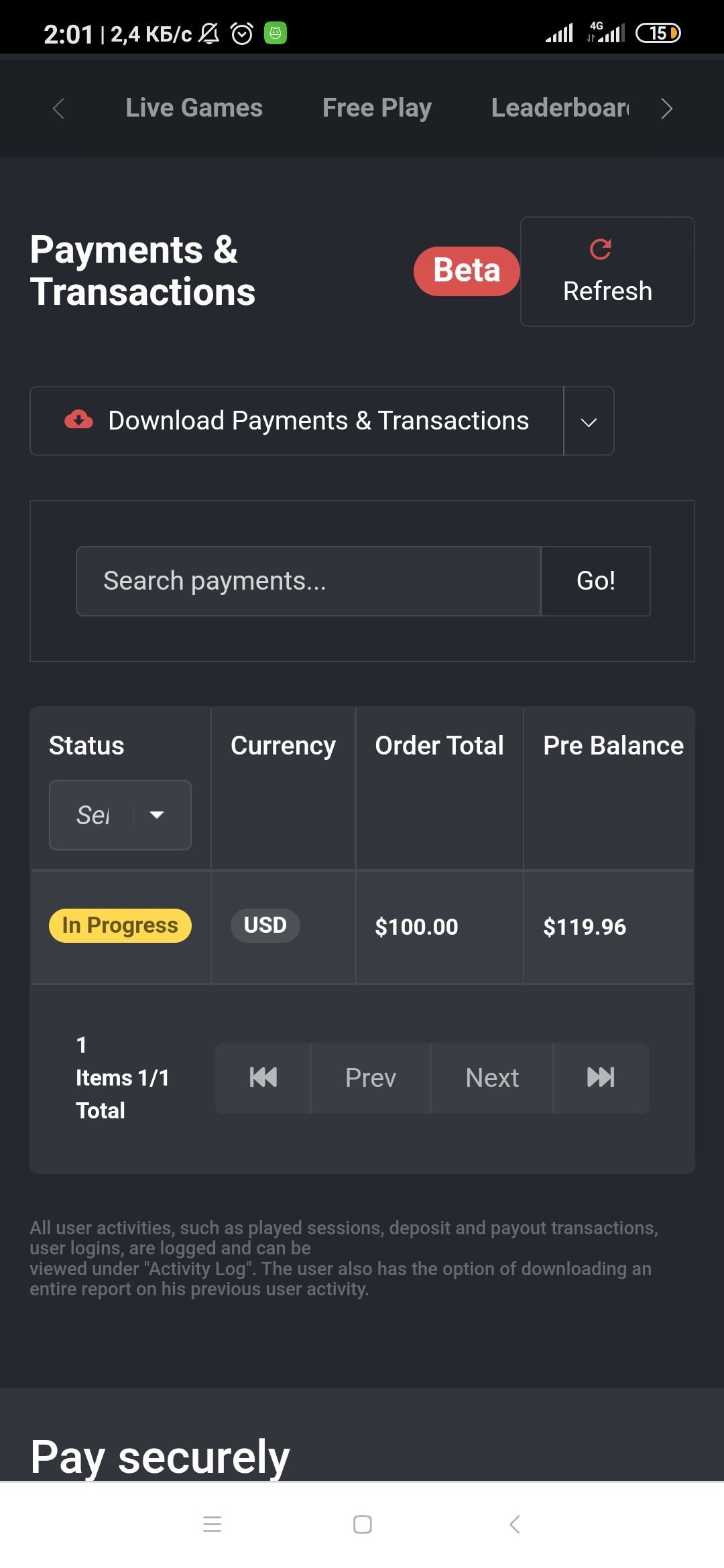The height and width of the screenshot is (1568, 724).
Task: Open Android recent apps menu icon
Action: point(212,1524)
